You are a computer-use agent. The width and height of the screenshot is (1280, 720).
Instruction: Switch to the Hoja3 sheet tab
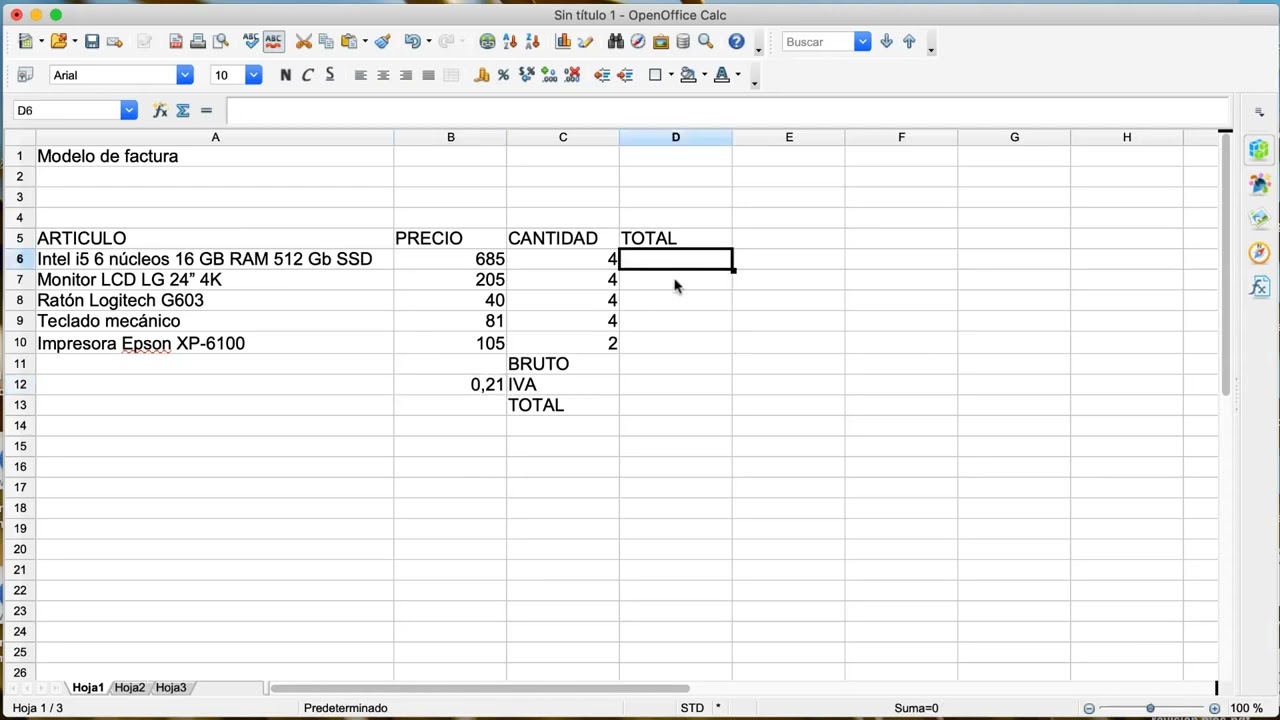[171, 688]
